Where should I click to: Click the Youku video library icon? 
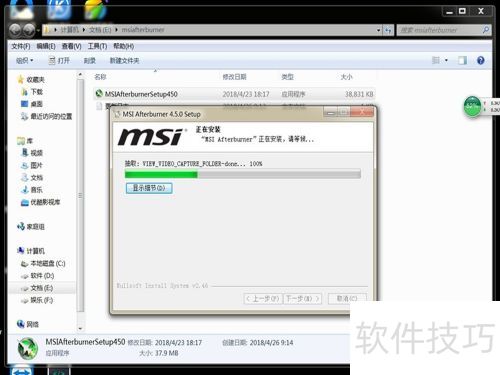coord(24,202)
